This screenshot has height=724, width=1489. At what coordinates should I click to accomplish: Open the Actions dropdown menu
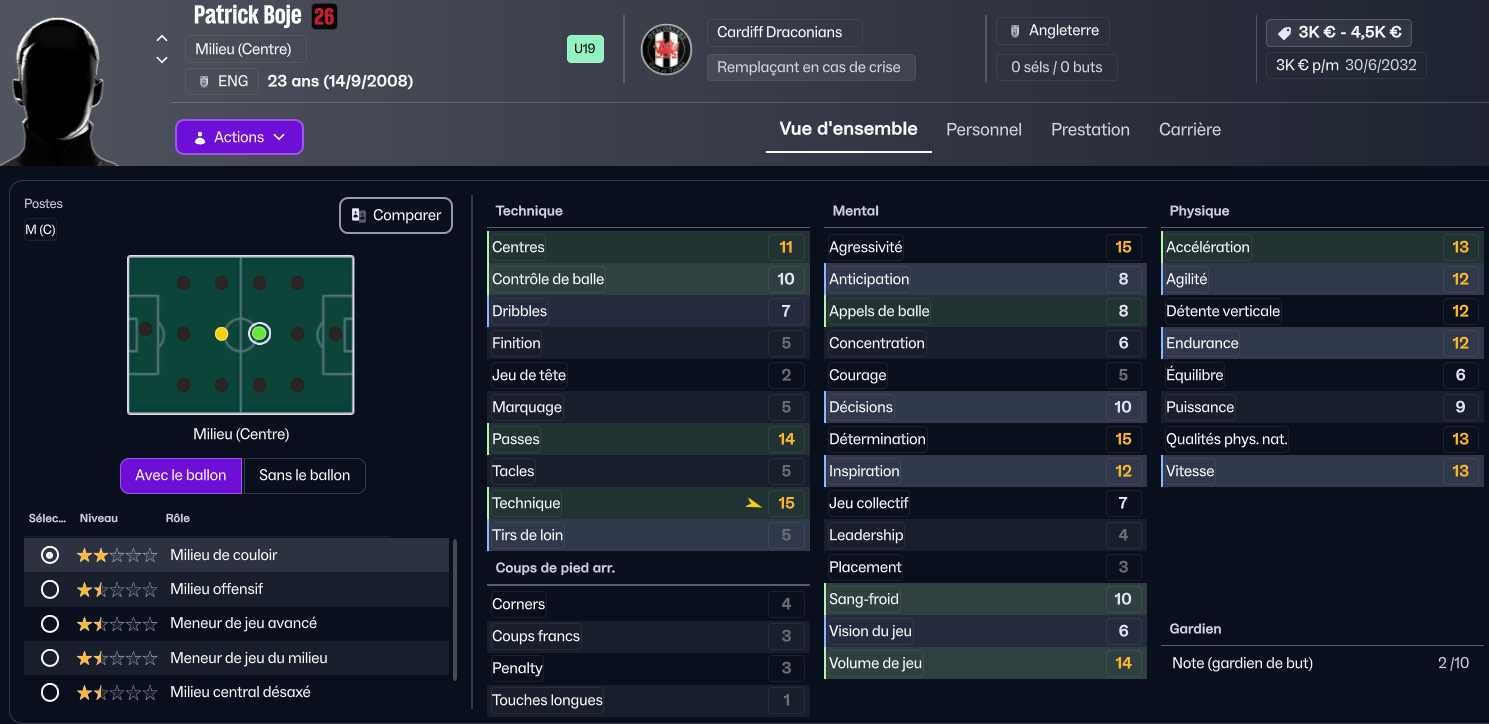(x=239, y=137)
